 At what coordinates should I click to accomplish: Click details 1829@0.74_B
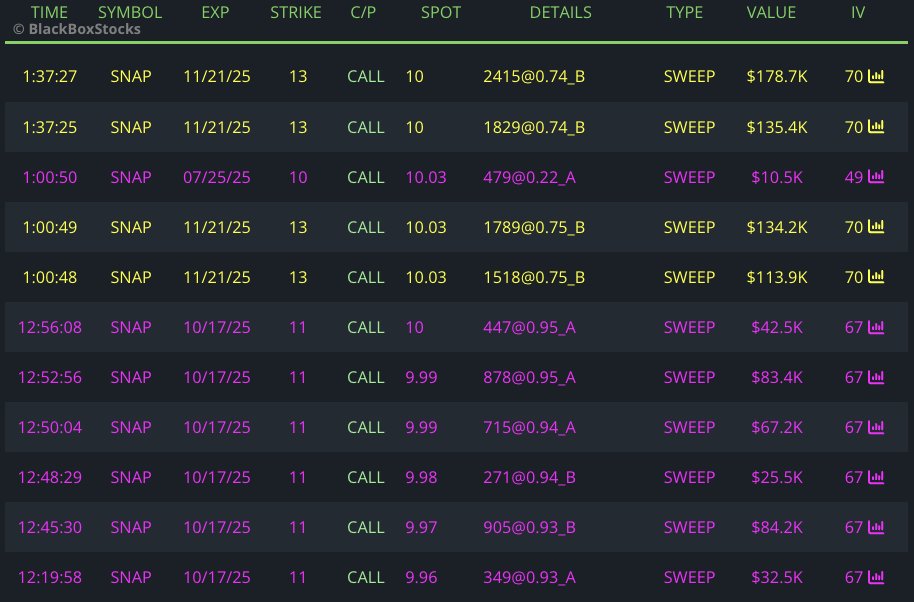point(534,126)
